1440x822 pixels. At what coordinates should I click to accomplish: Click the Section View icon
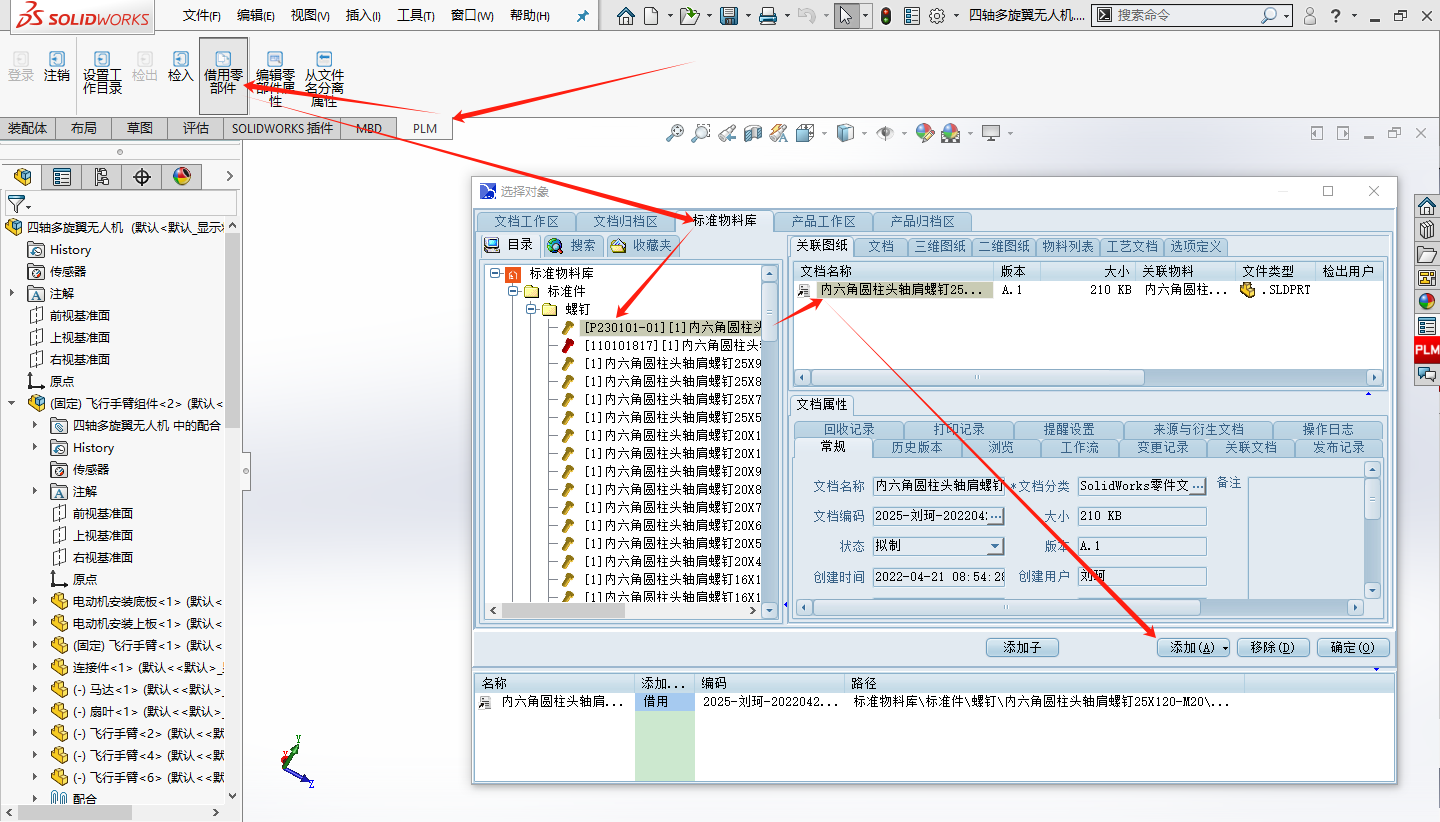[x=753, y=133]
